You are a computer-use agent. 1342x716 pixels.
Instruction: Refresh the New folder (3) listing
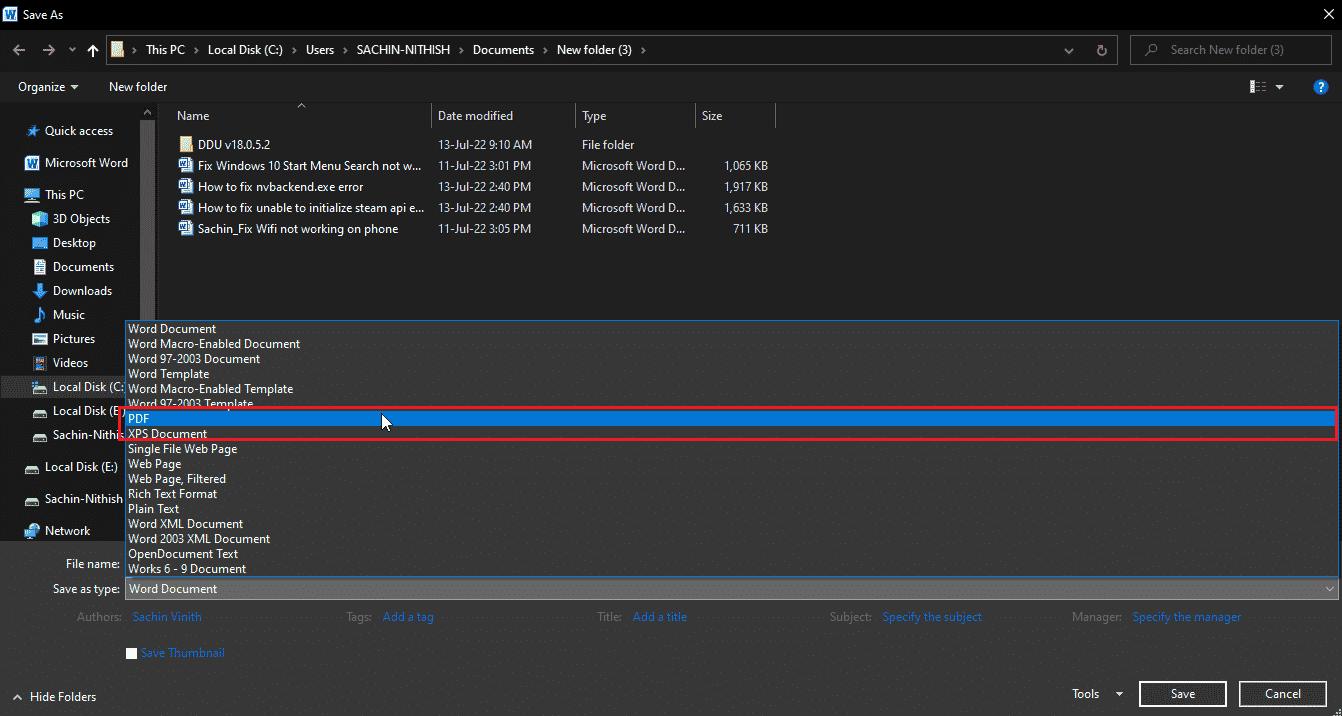point(1101,50)
